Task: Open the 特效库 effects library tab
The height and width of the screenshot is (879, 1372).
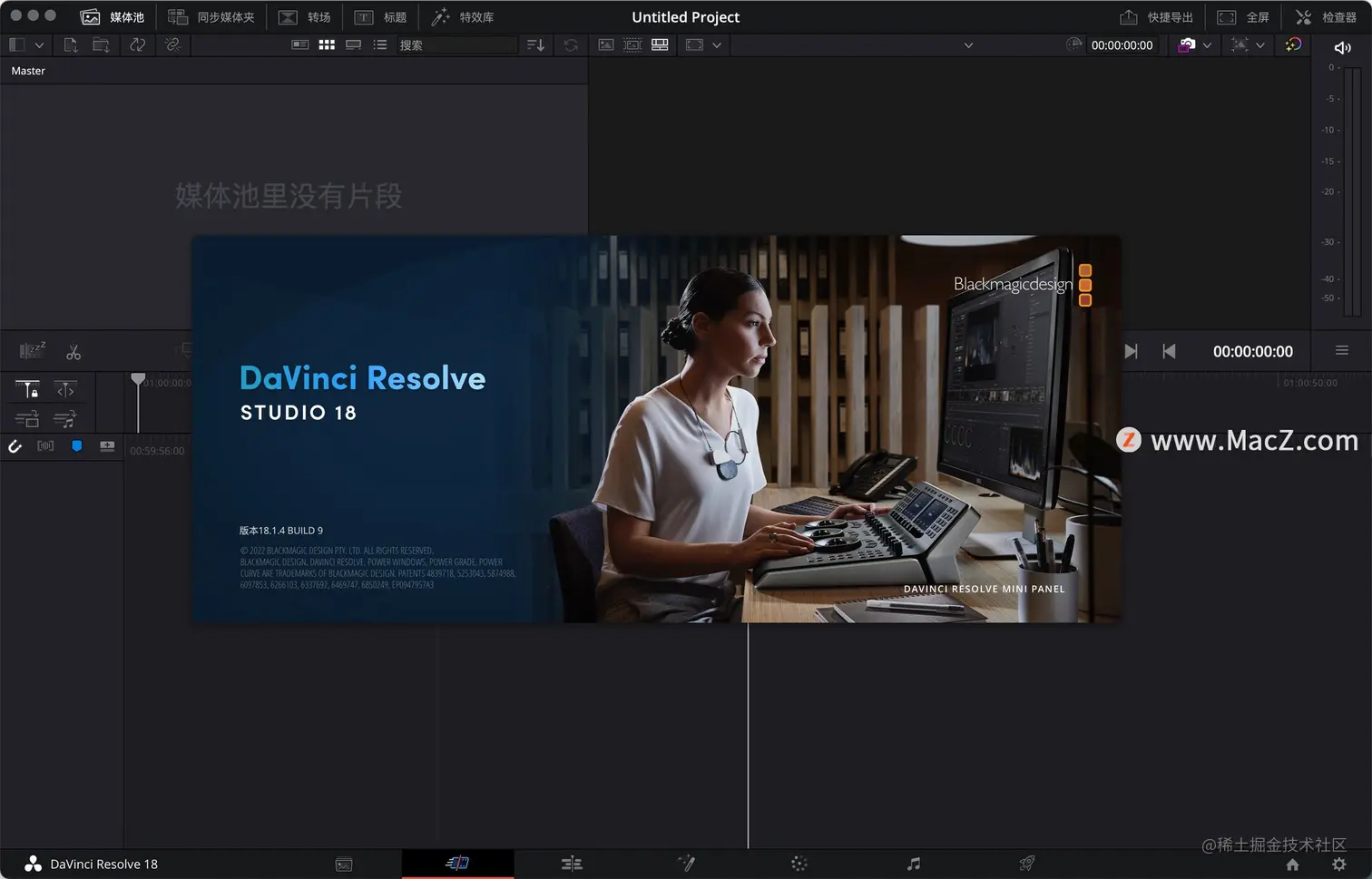Action: pyautogui.click(x=463, y=17)
